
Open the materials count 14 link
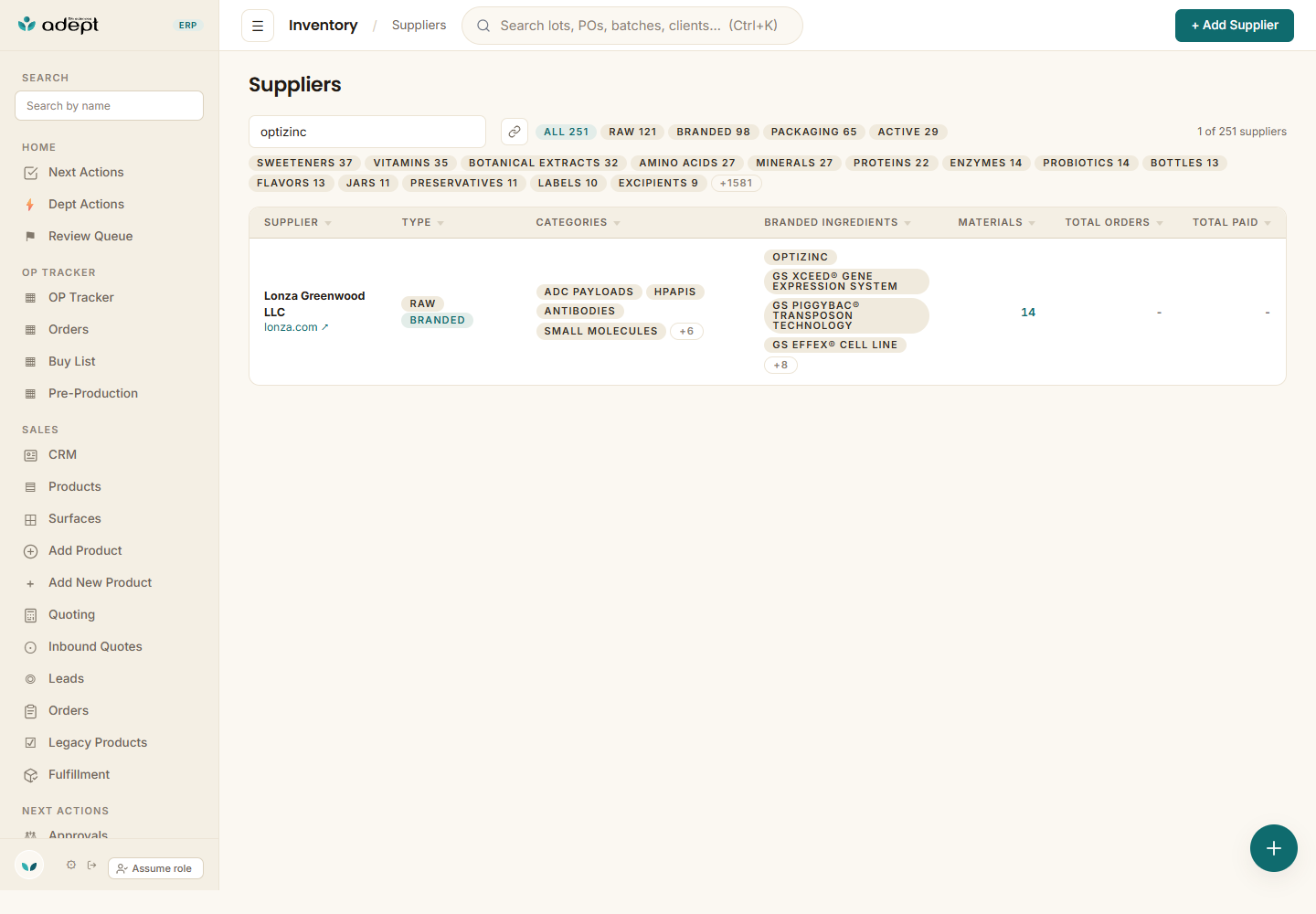1028,313
